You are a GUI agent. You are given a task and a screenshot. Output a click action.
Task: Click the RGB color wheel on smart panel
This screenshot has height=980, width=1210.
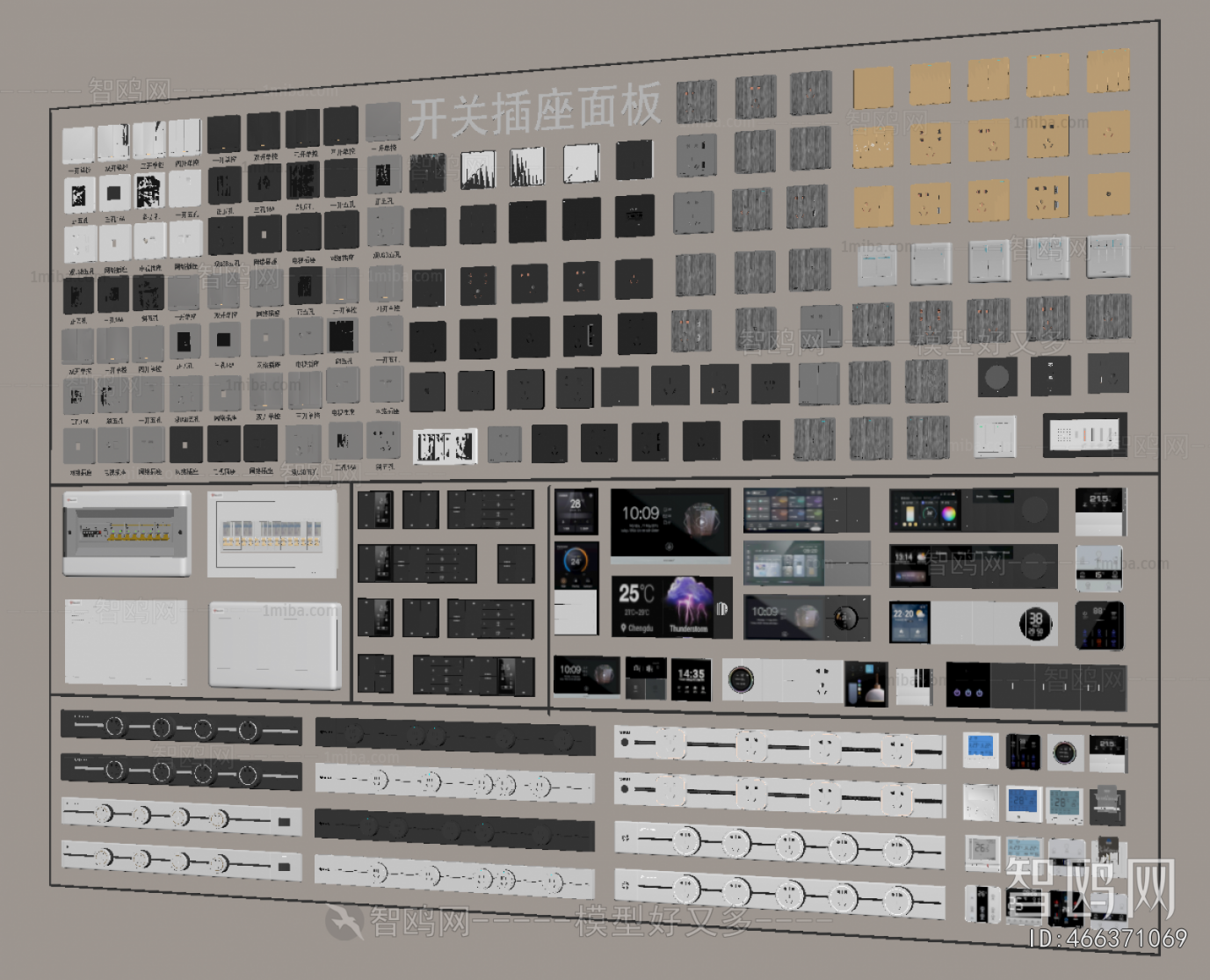tap(947, 512)
